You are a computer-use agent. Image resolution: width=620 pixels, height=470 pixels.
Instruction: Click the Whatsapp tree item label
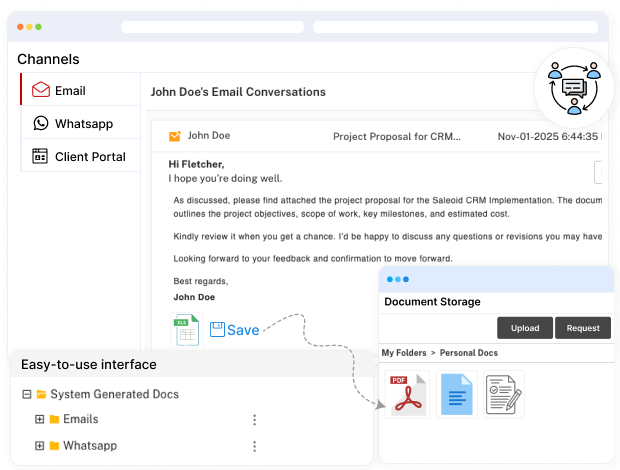point(90,445)
